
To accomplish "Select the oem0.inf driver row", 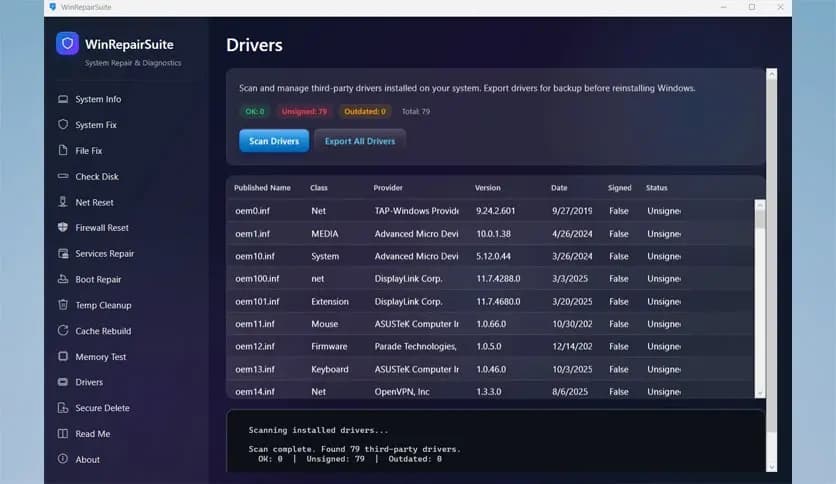I will [x=490, y=211].
